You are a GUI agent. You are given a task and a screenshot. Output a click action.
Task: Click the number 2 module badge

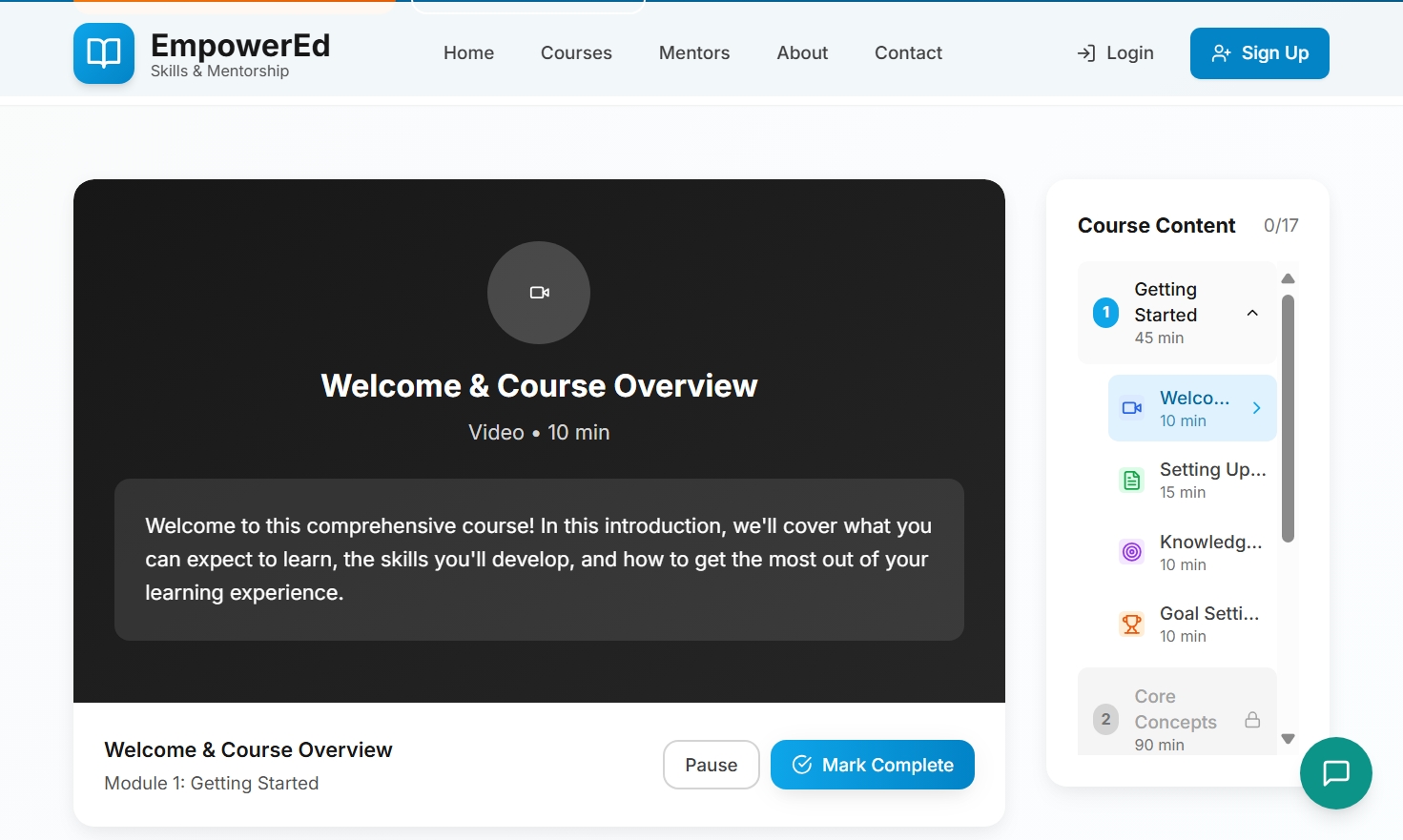(x=1105, y=720)
